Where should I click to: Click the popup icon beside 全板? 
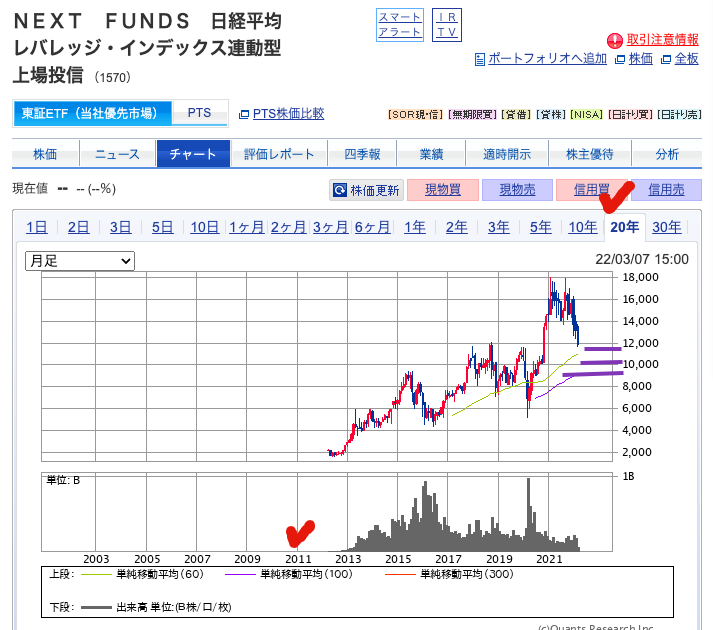666,59
